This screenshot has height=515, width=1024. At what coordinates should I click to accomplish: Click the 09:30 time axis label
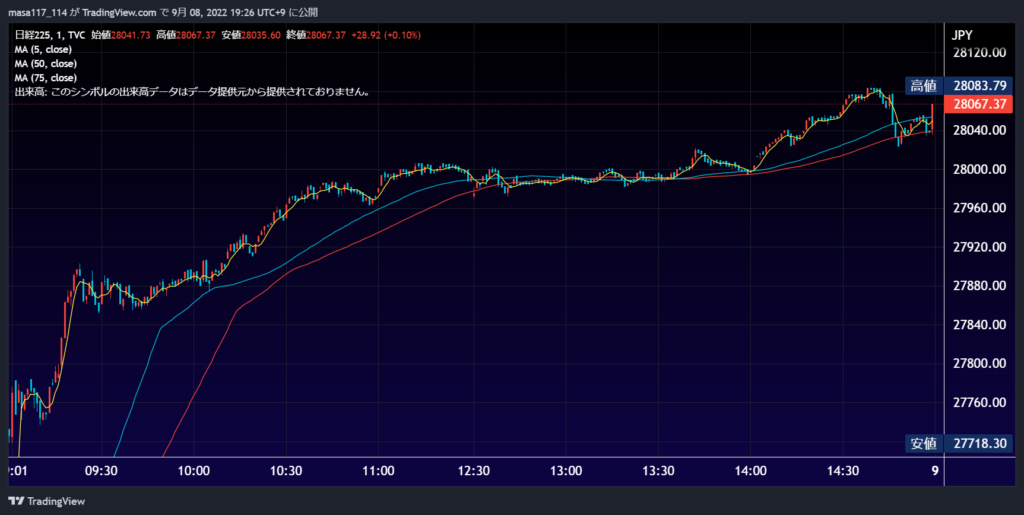101,471
